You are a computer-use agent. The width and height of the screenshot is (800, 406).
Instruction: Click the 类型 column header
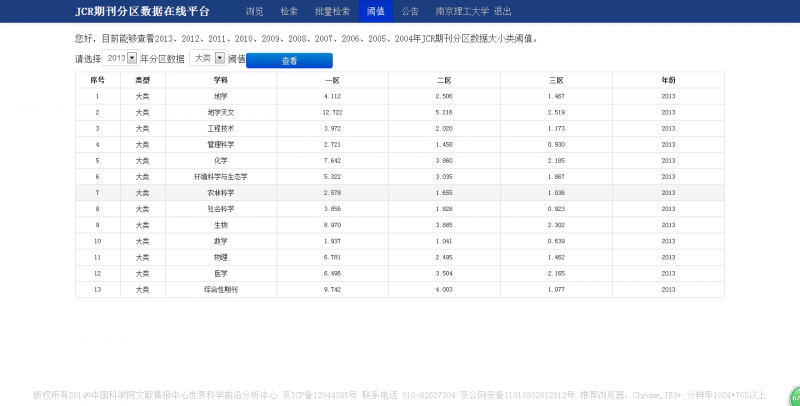tap(142, 80)
